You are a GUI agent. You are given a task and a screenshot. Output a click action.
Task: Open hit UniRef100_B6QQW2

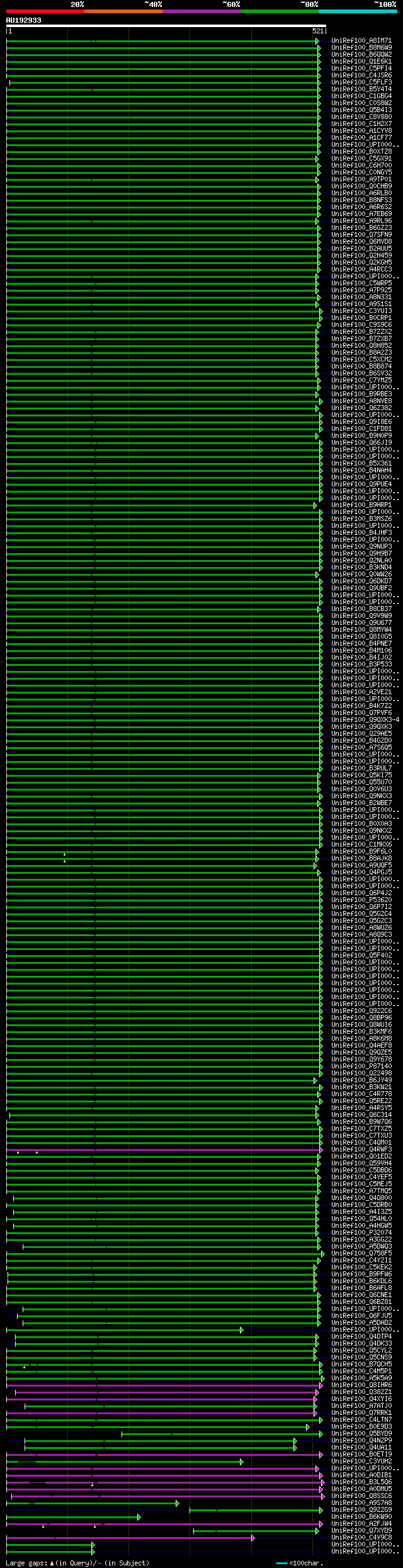click(x=361, y=55)
